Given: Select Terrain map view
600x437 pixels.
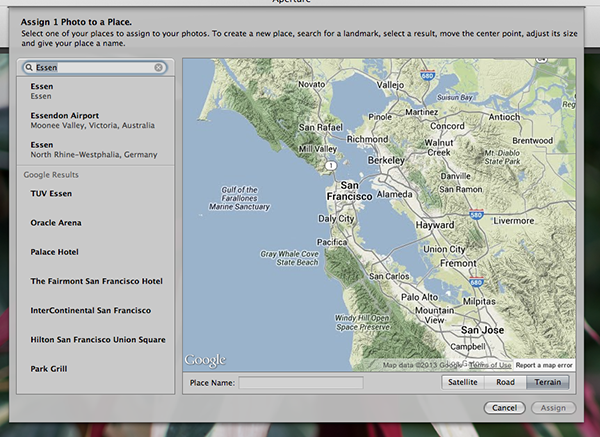Looking at the screenshot, I should (x=548, y=382).
